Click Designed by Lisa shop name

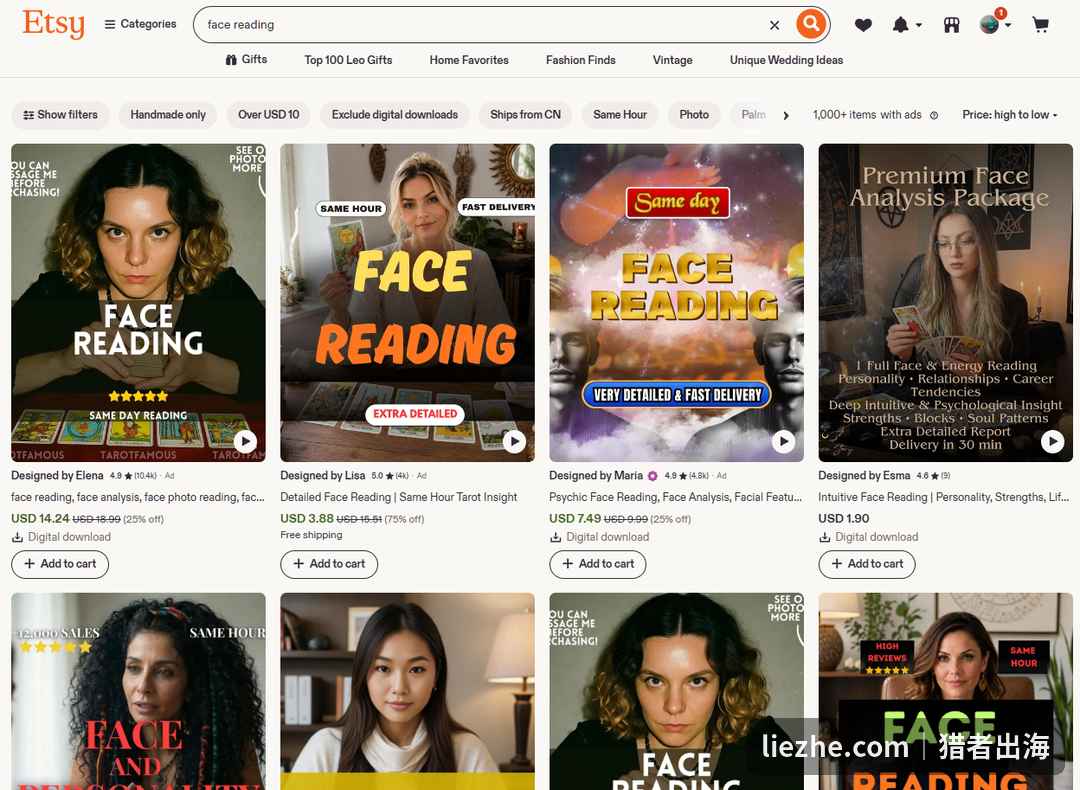(x=323, y=475)
